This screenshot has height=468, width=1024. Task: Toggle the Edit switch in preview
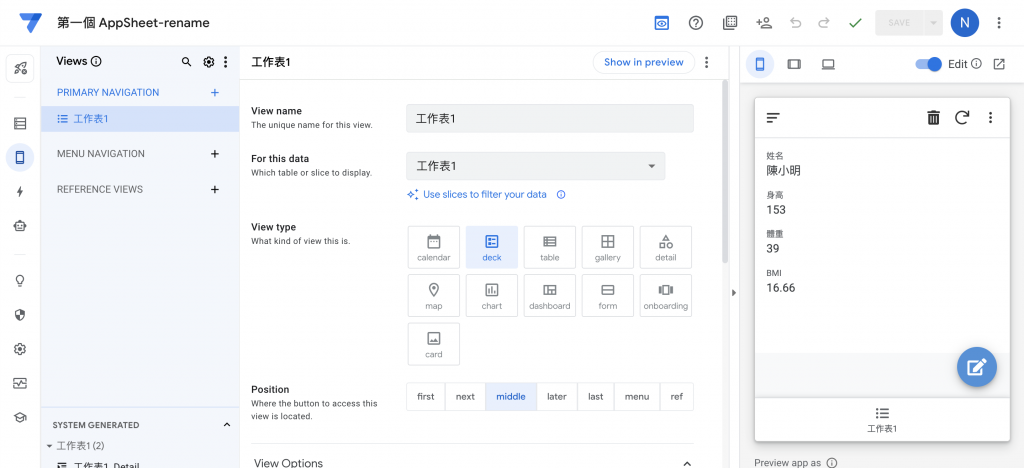coord(929,64)
